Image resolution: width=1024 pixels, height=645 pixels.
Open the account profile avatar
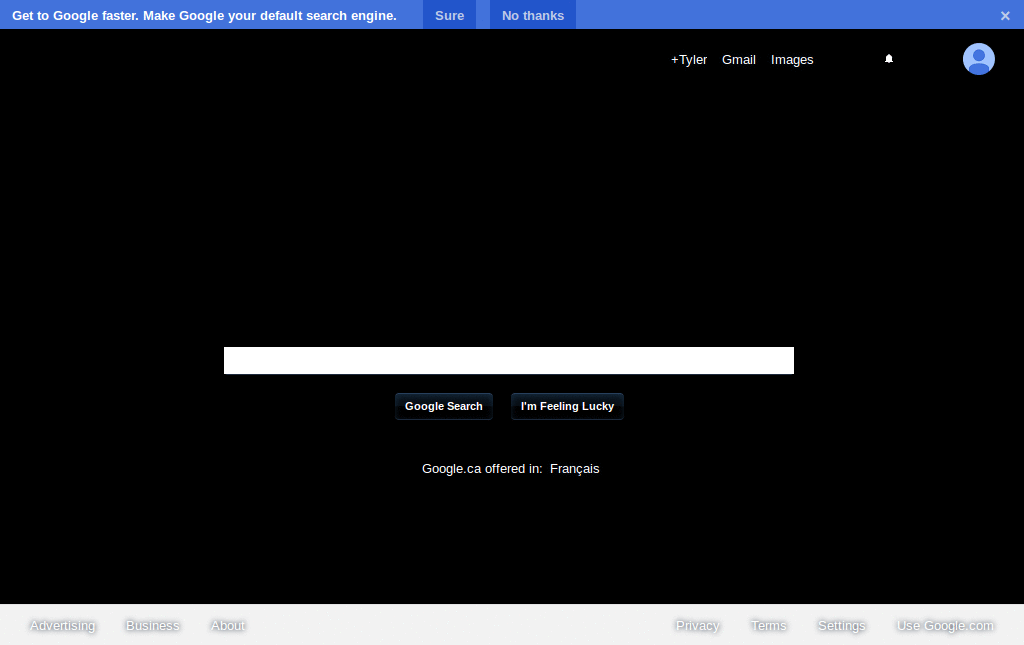978,59
